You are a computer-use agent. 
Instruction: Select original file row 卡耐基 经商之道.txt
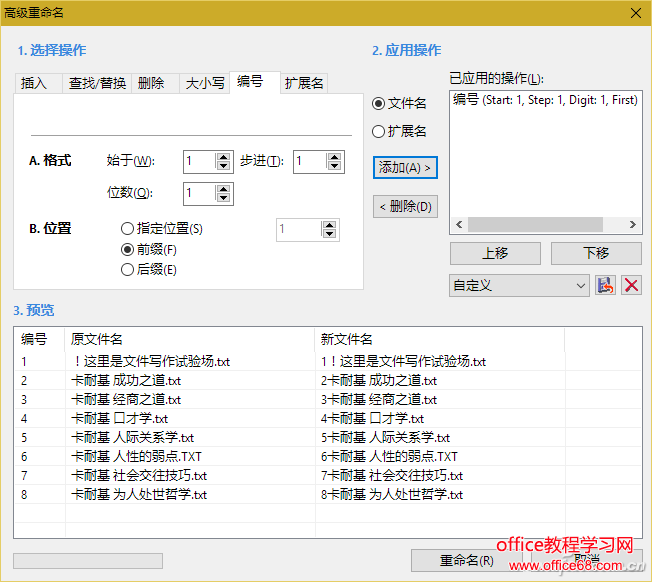coord(126,400)
